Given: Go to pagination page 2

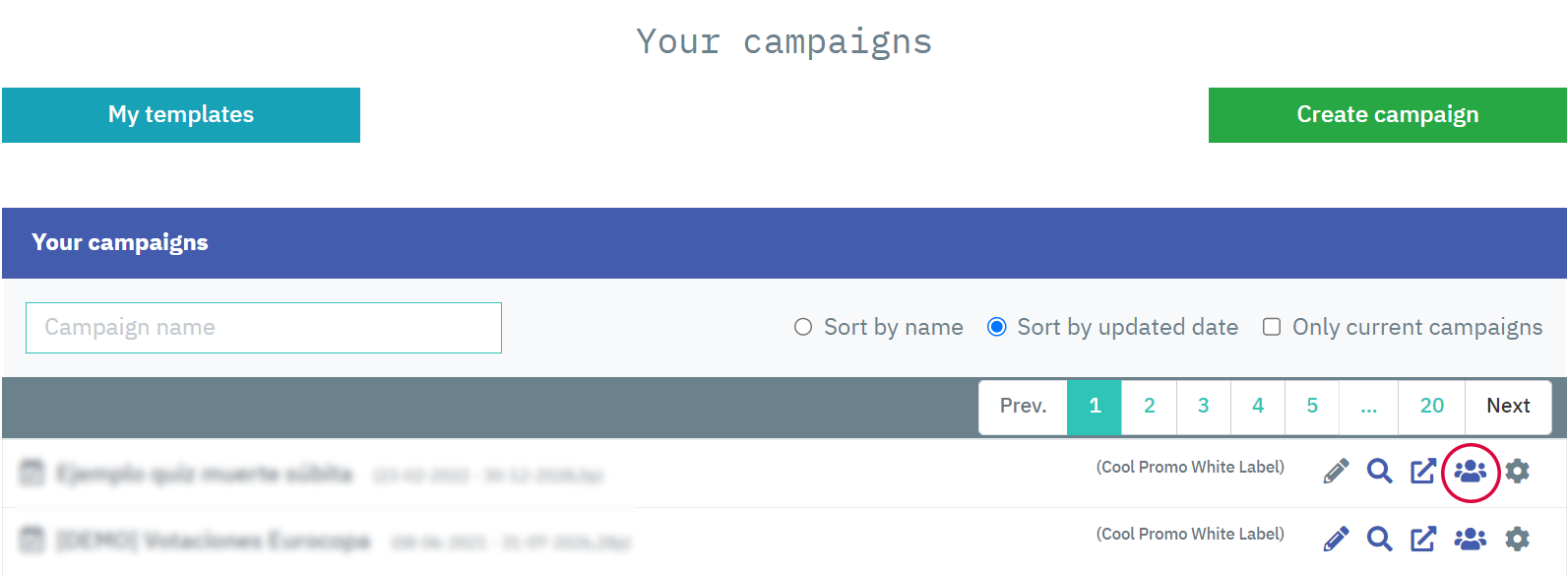Looking at the screenshot, I should pyautogui.click(x=1149, y=407).
